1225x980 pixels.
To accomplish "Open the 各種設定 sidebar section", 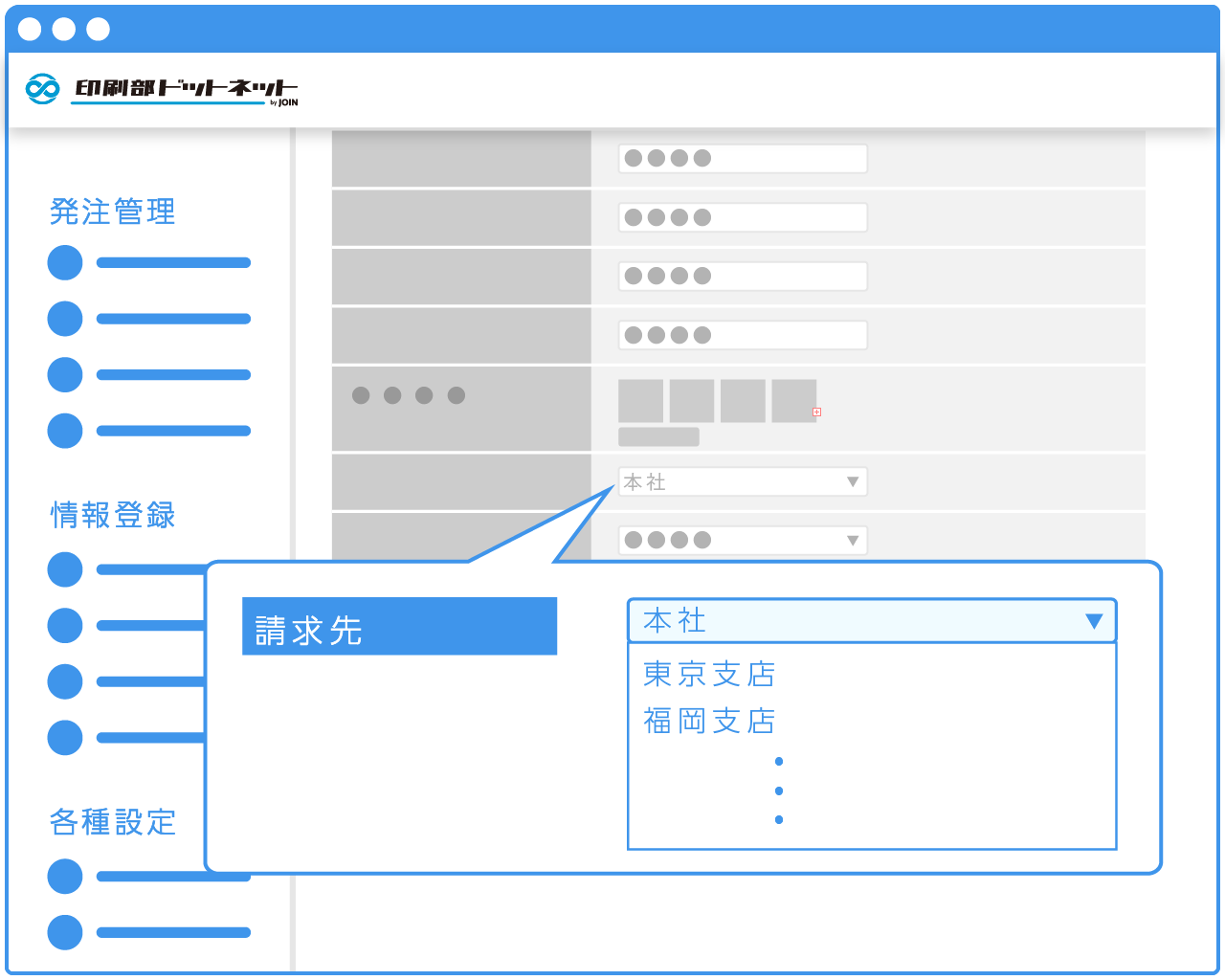I will [x=113, y=822].
